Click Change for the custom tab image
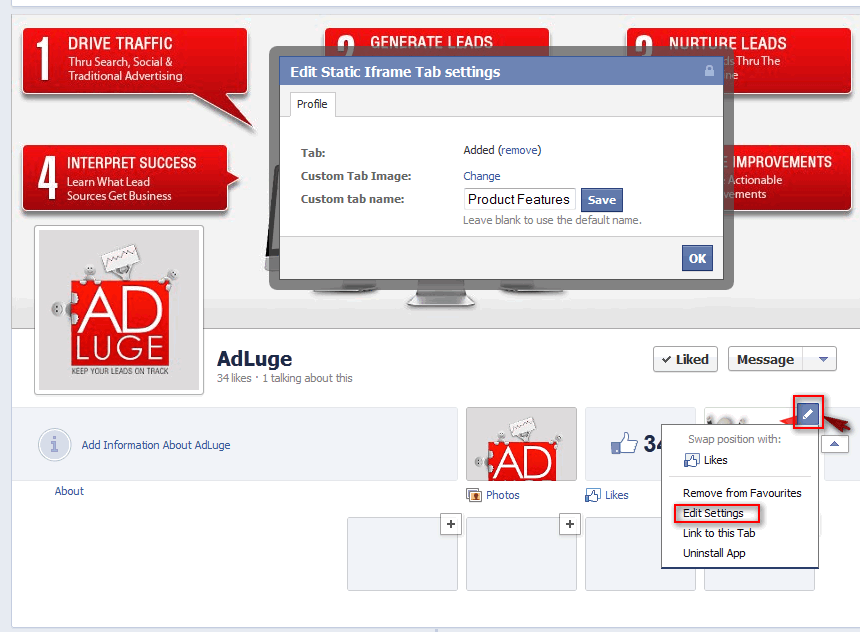This screenshot has width=860, height=632. point(482,176)
